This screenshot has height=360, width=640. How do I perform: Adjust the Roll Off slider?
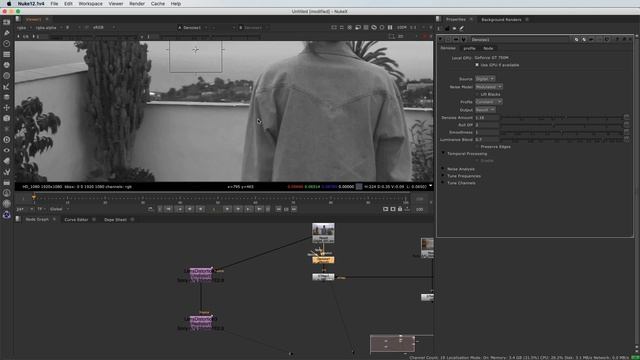pos(562,125)
